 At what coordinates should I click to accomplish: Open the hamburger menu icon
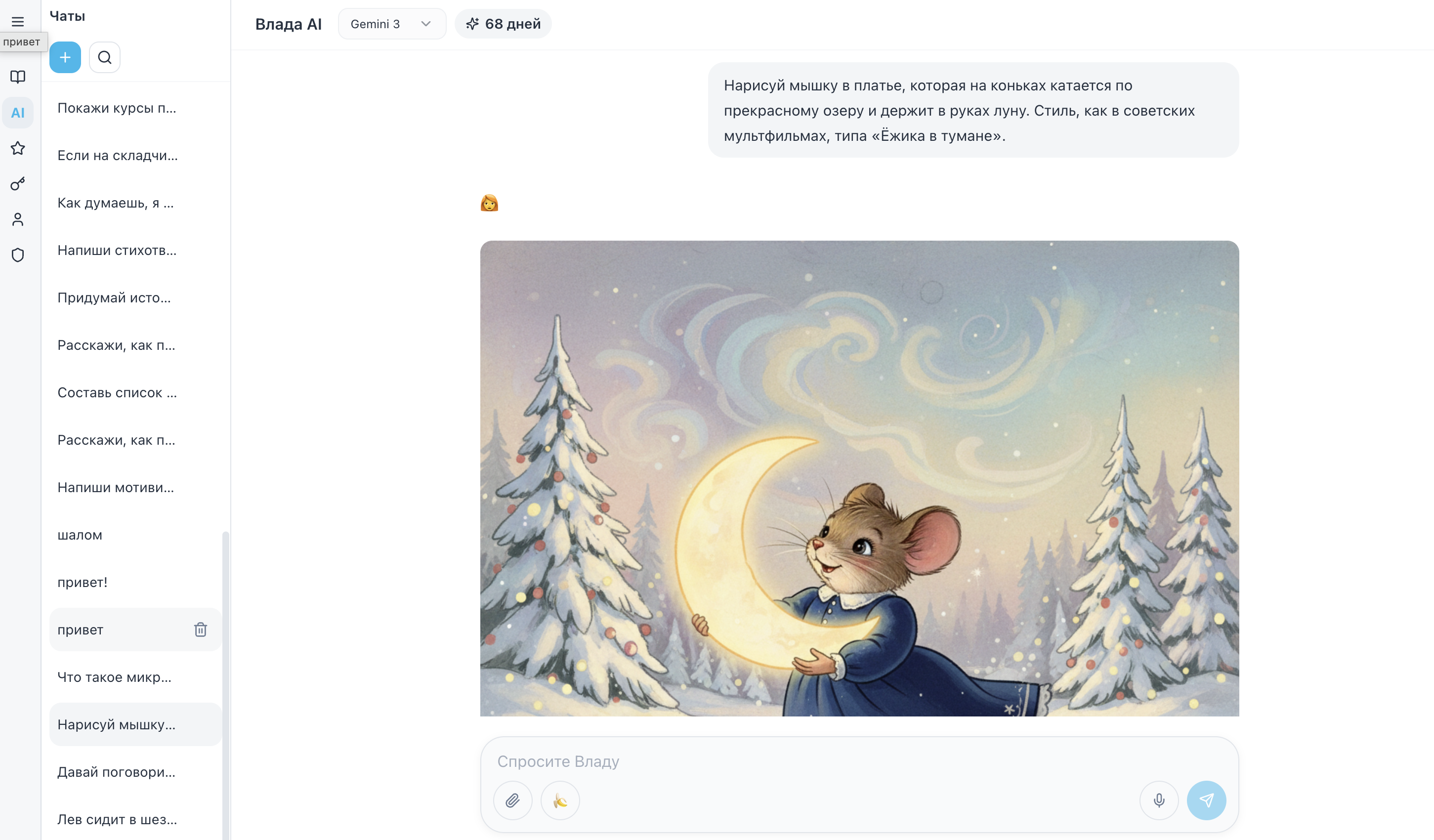(18, 22)
